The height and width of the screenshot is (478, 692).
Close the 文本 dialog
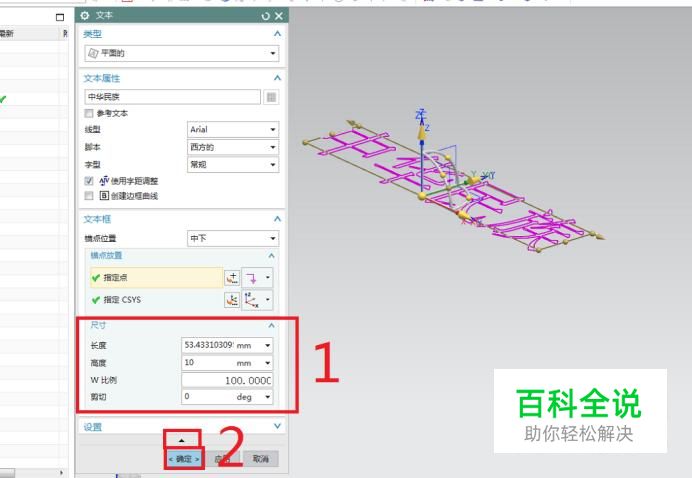(279, 16)
